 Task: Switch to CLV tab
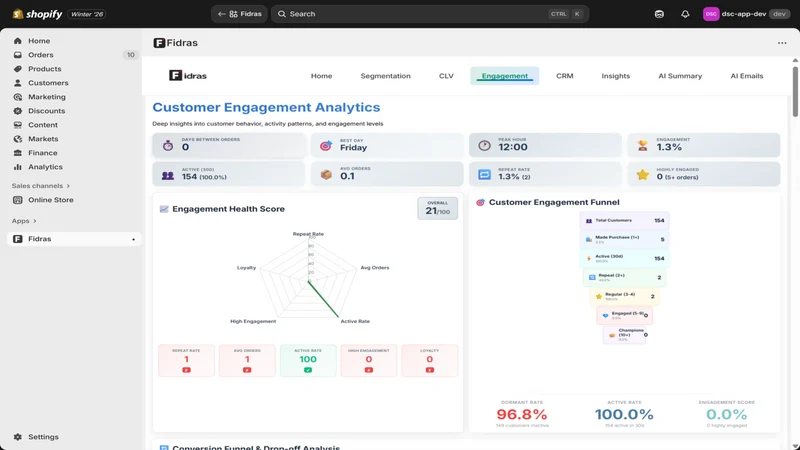[446, 76]
